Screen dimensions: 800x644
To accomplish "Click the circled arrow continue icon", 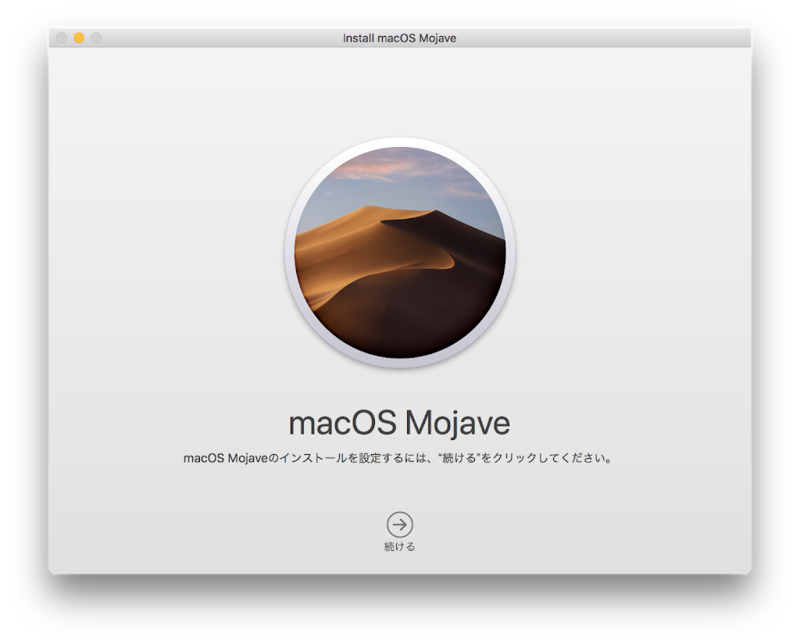I will [x=400, y=525].
